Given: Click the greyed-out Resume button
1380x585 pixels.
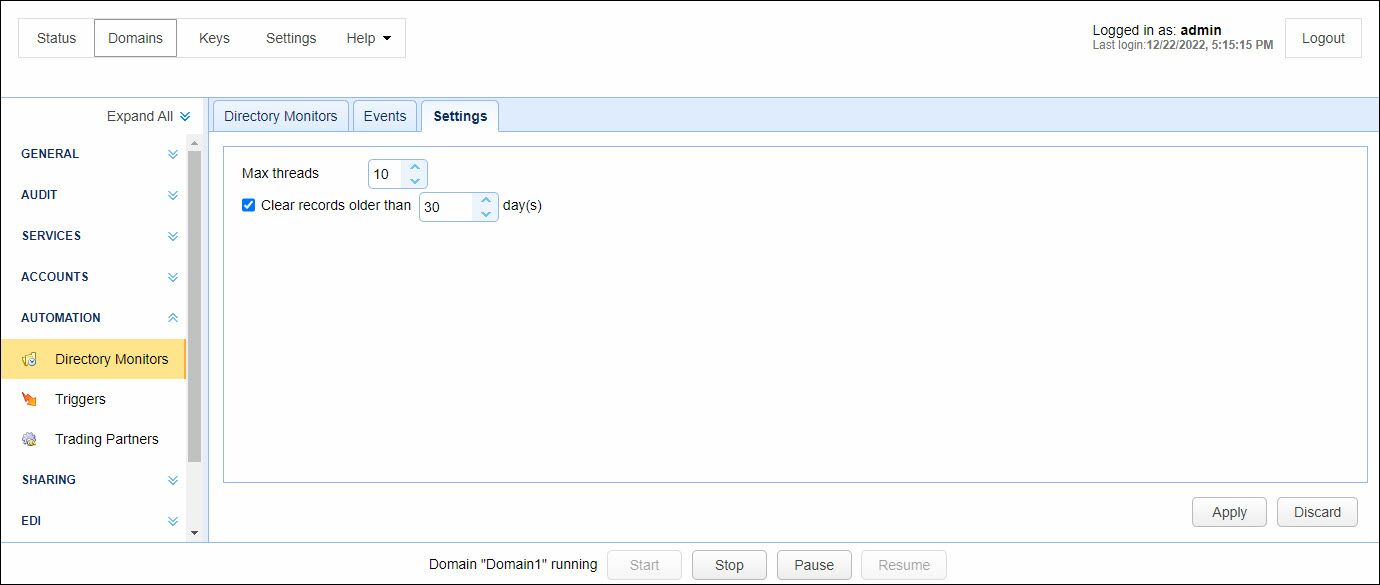Looking at the screenshot, I should point(904,565).
